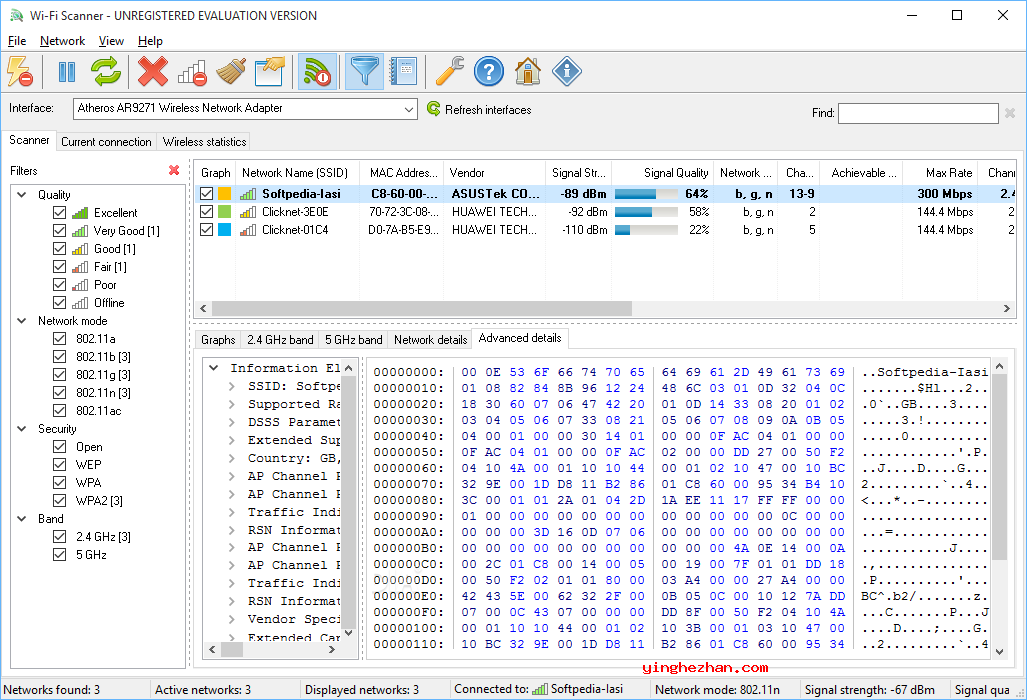
Task: Sort by MAC Address column header
Action: click(x=401, y=173)
